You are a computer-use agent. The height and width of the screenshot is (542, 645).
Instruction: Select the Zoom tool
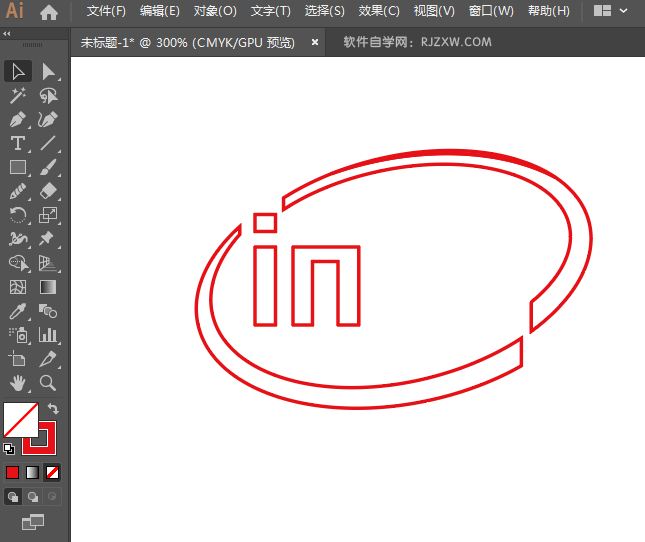(x=48, y=383)
